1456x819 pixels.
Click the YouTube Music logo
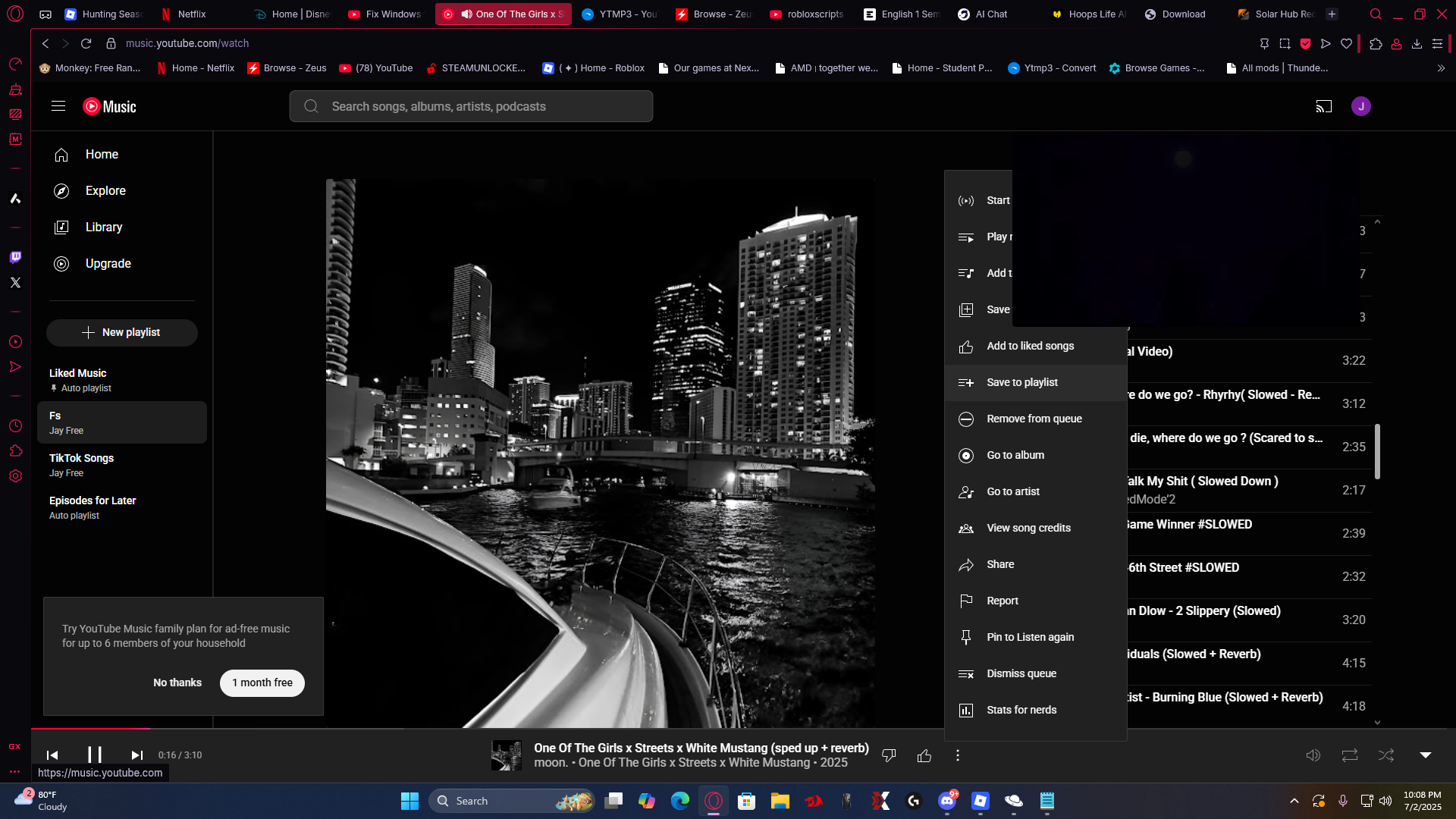(x=109, y=106)
